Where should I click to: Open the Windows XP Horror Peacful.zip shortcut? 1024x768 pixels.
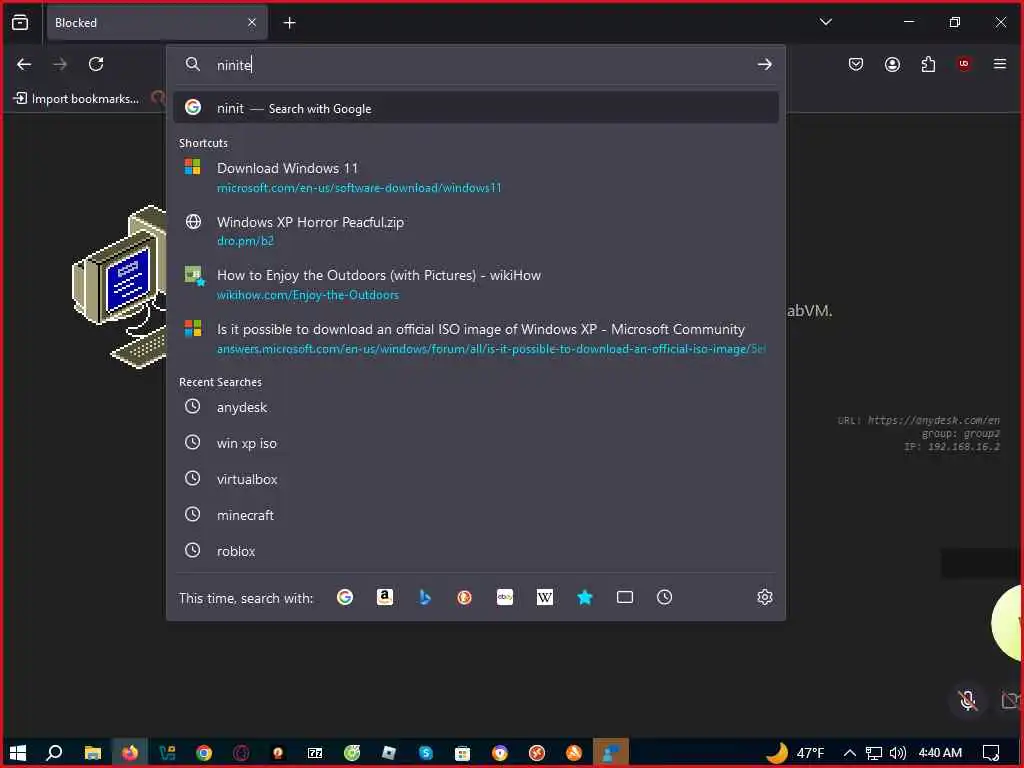475,231
